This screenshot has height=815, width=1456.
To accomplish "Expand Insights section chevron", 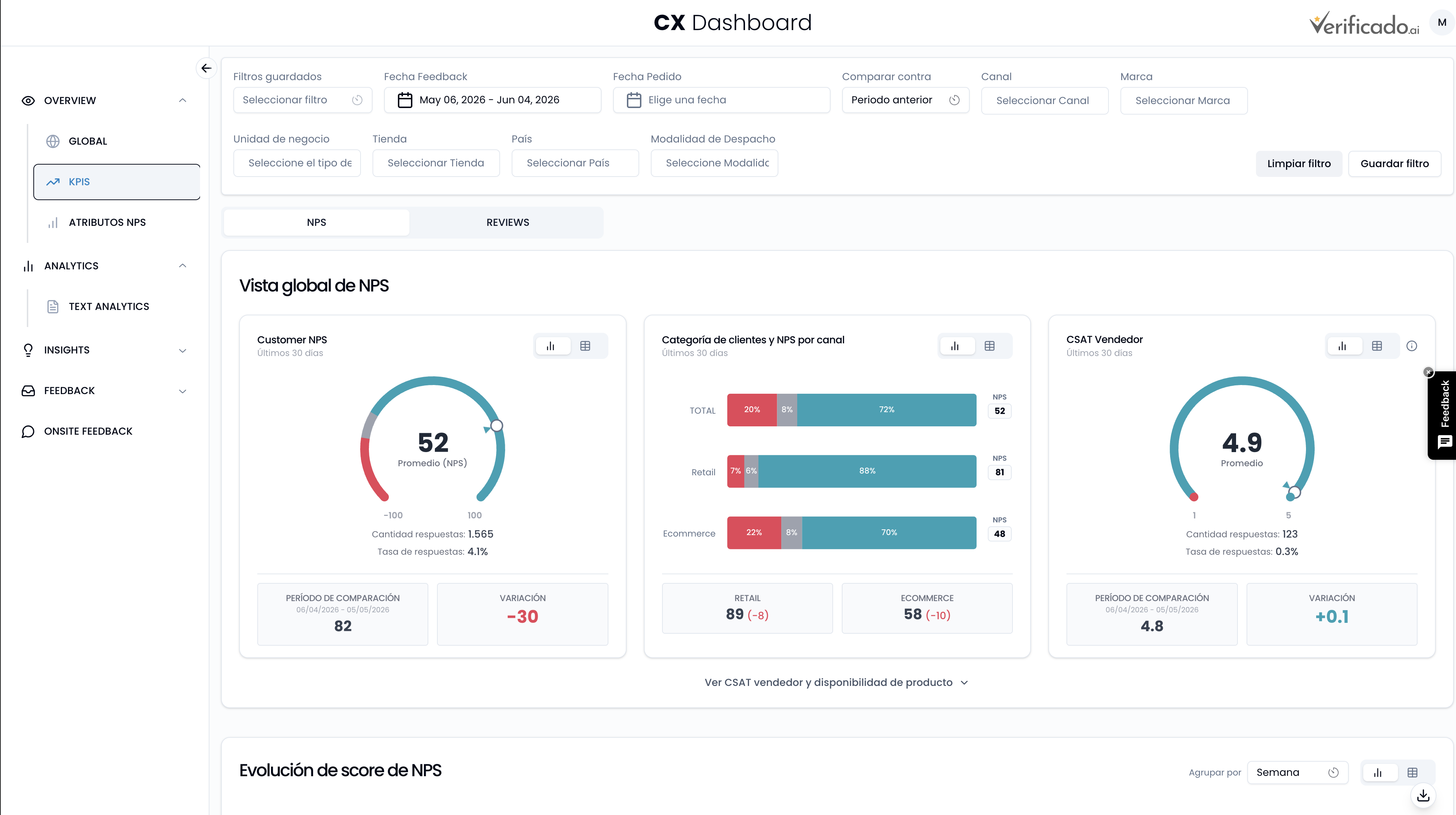I will pyautogui.click(x=183, y=351).
